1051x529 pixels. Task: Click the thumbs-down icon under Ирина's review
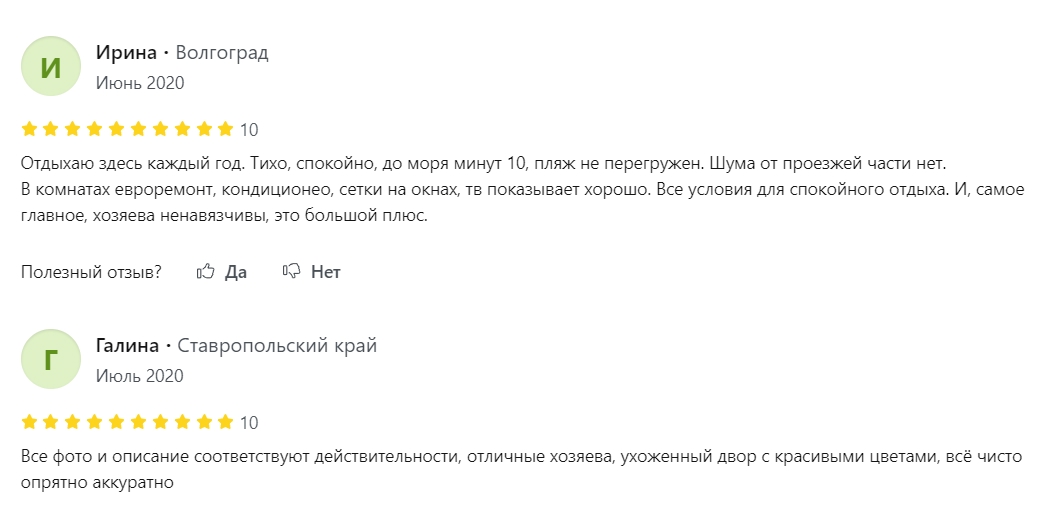tap(292, 272)
